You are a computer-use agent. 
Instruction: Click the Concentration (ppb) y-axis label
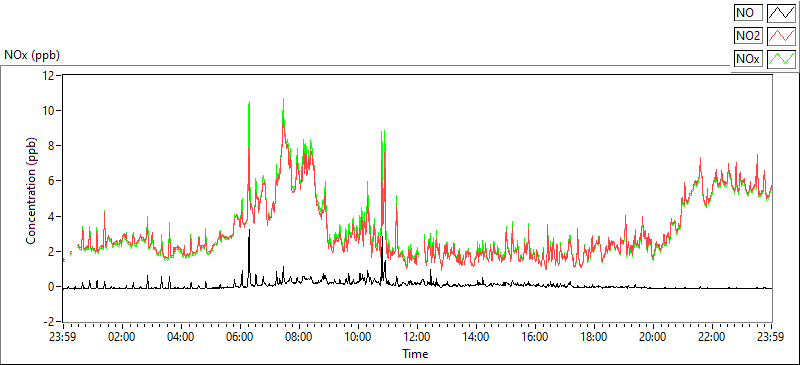click(x=32, y=190)
